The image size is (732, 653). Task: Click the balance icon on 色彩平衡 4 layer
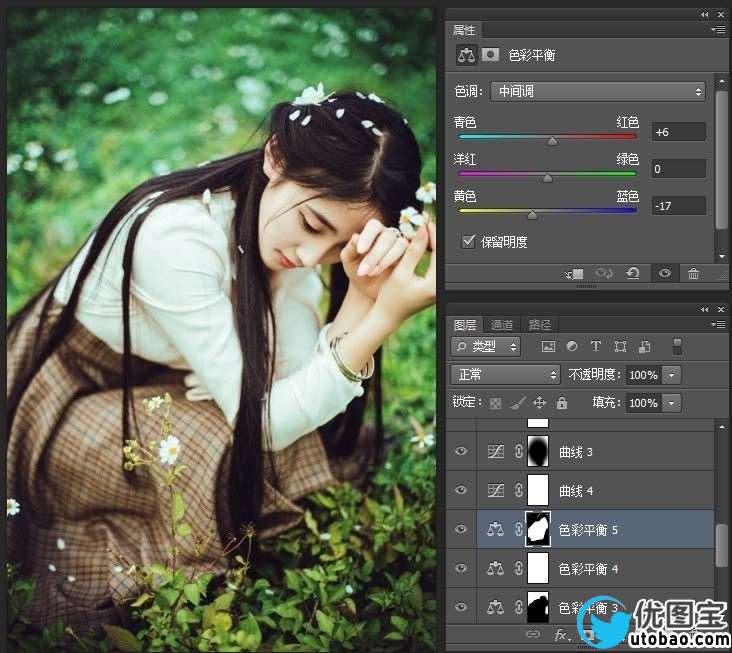[x=495, y=568]
